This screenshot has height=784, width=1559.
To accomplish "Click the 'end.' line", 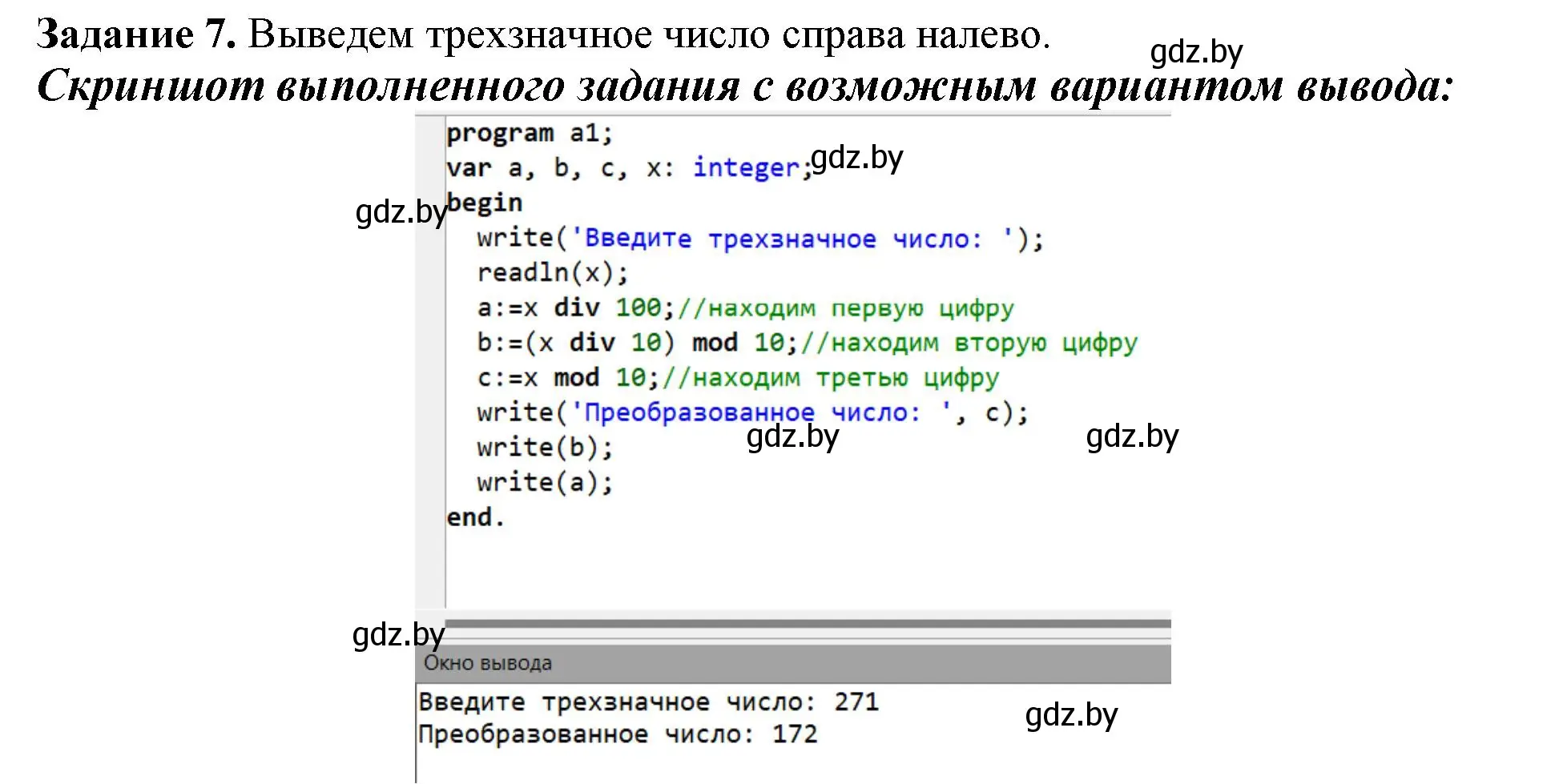I will pos(476,518).
